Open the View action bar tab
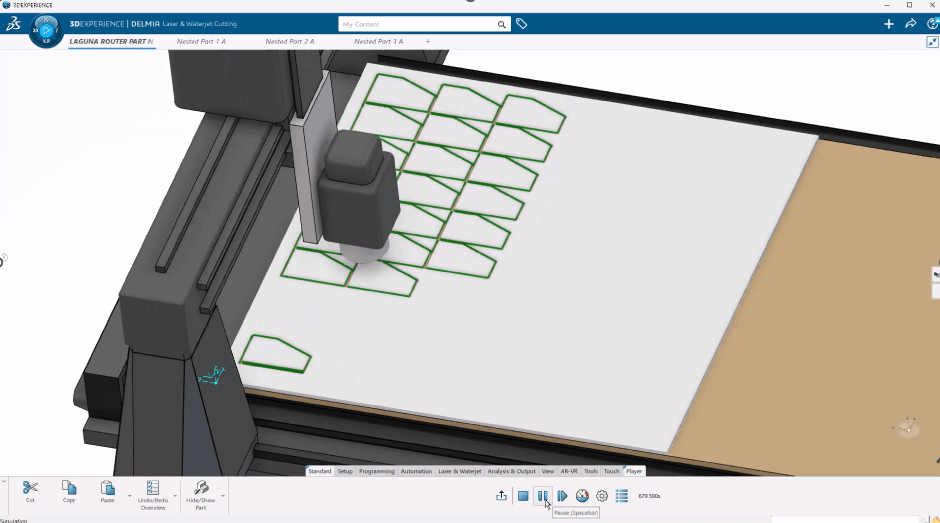Image resolution: width=940 pixels, height=523 pixels. [548, 471]
